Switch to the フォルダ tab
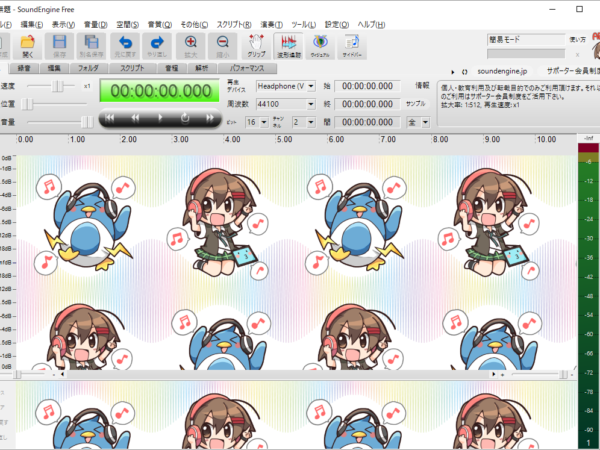Viewport: 600px width, 450px height. pyautogui.click(x=88, y=68)
